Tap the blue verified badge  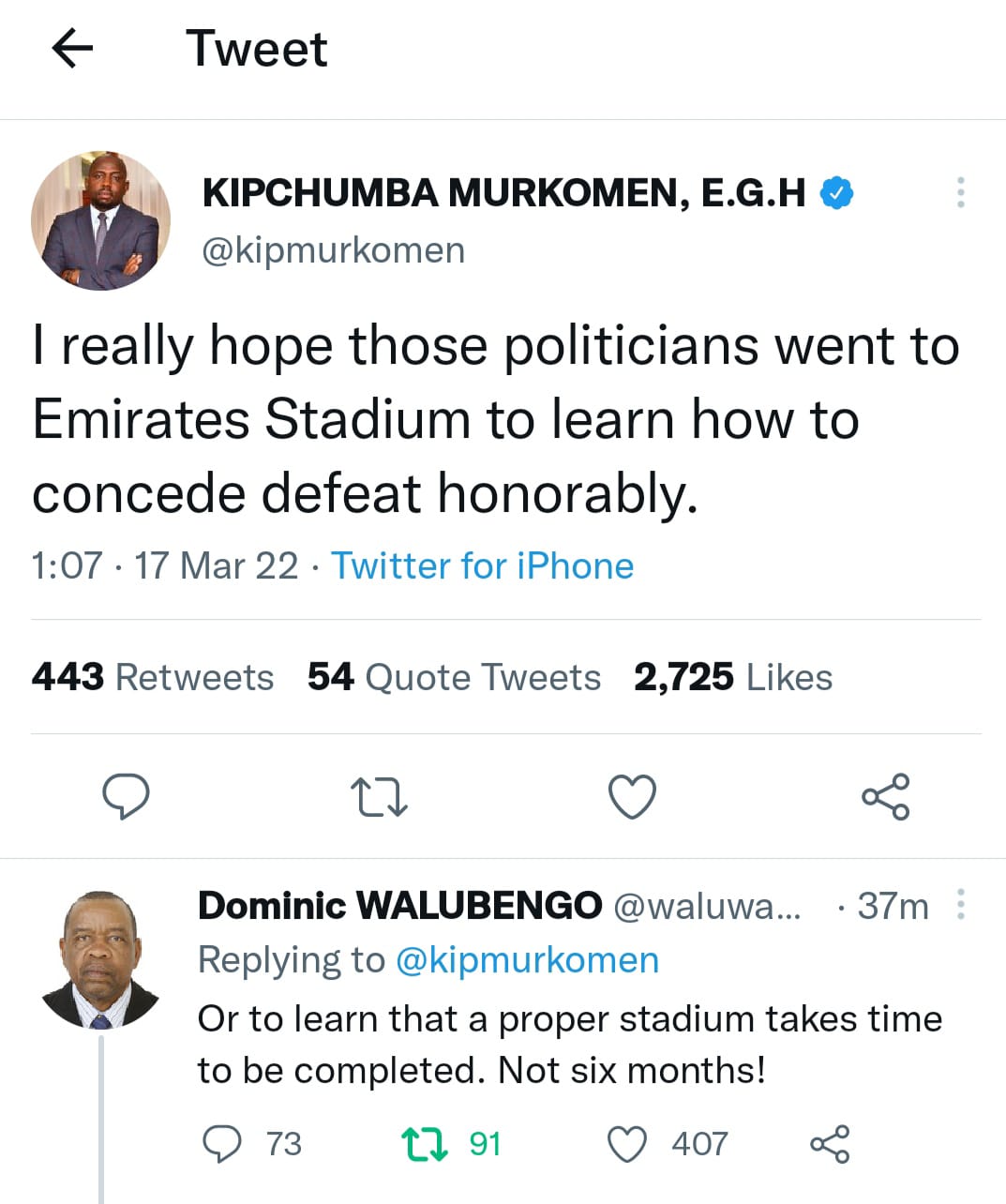[836, 193]
